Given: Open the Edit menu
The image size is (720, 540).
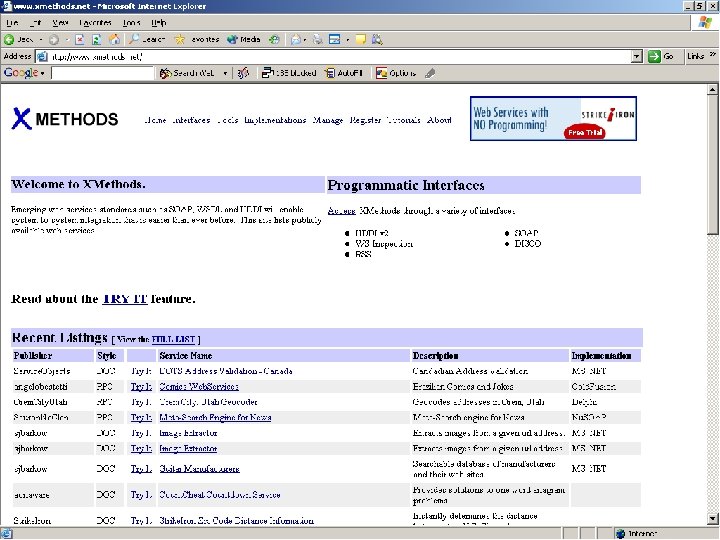Looking at the screenshot, I should (35, 22).
